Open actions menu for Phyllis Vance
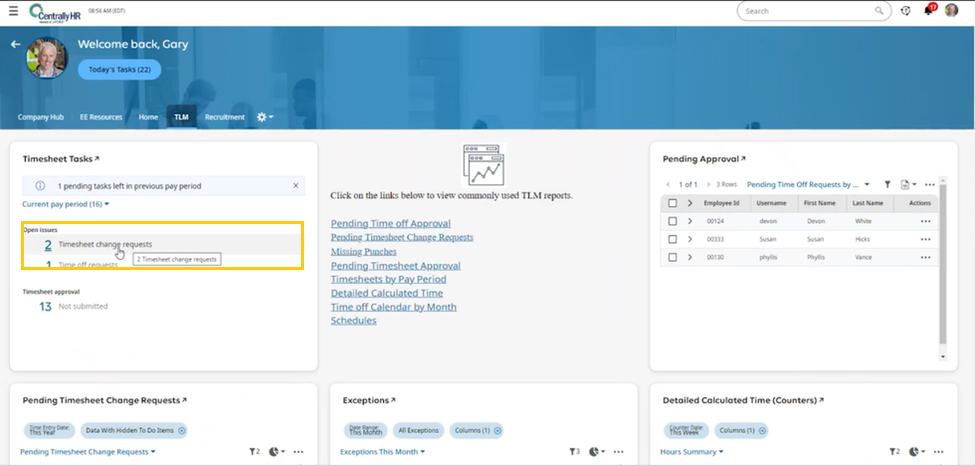Viewport: 975px width, 465px height. pos(925,257)
